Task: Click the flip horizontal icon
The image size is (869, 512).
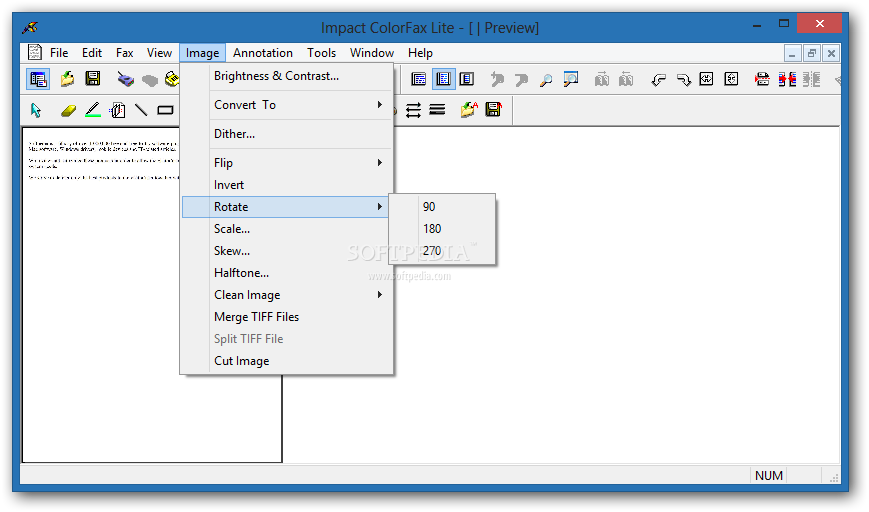Action: click(x=706, y=79)
